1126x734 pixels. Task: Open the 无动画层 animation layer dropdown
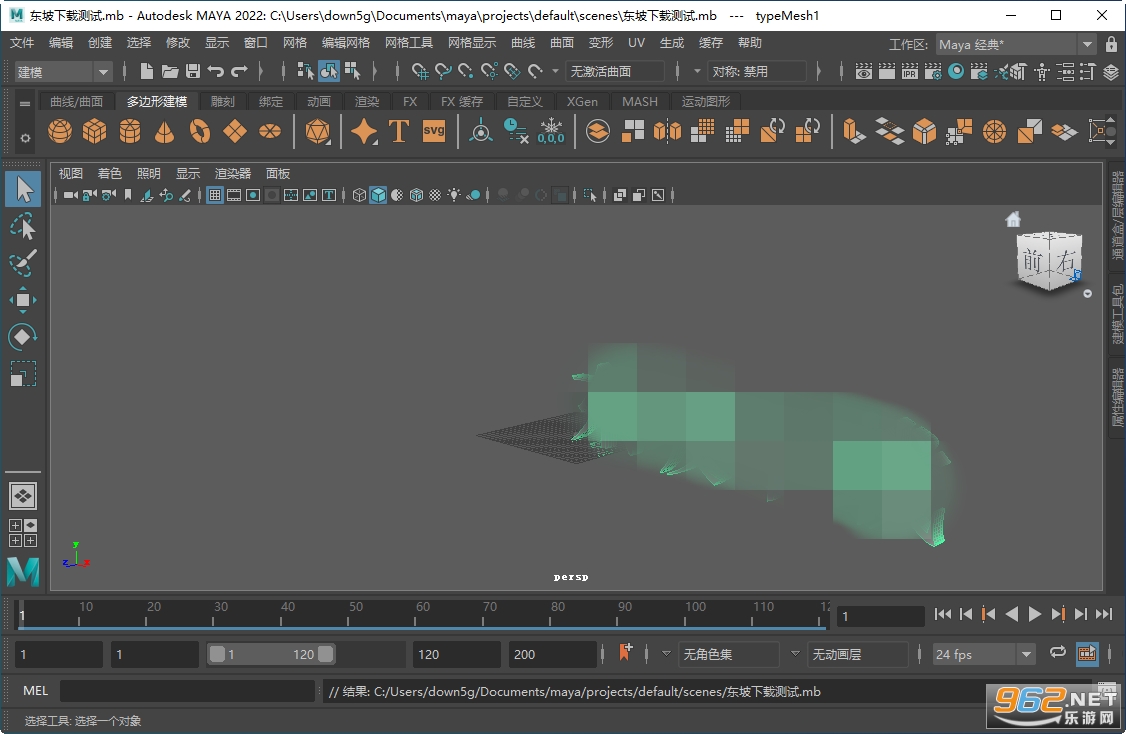point(857,654)
